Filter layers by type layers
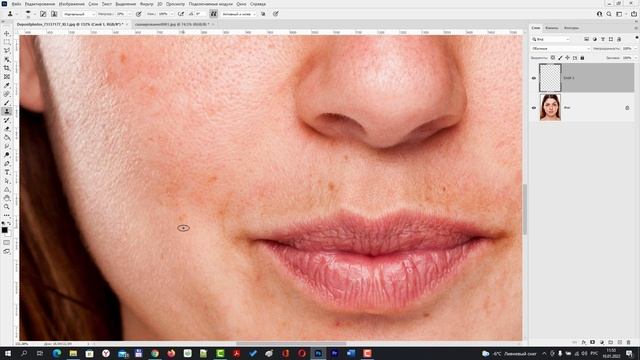640x360 pixels. 603,39
